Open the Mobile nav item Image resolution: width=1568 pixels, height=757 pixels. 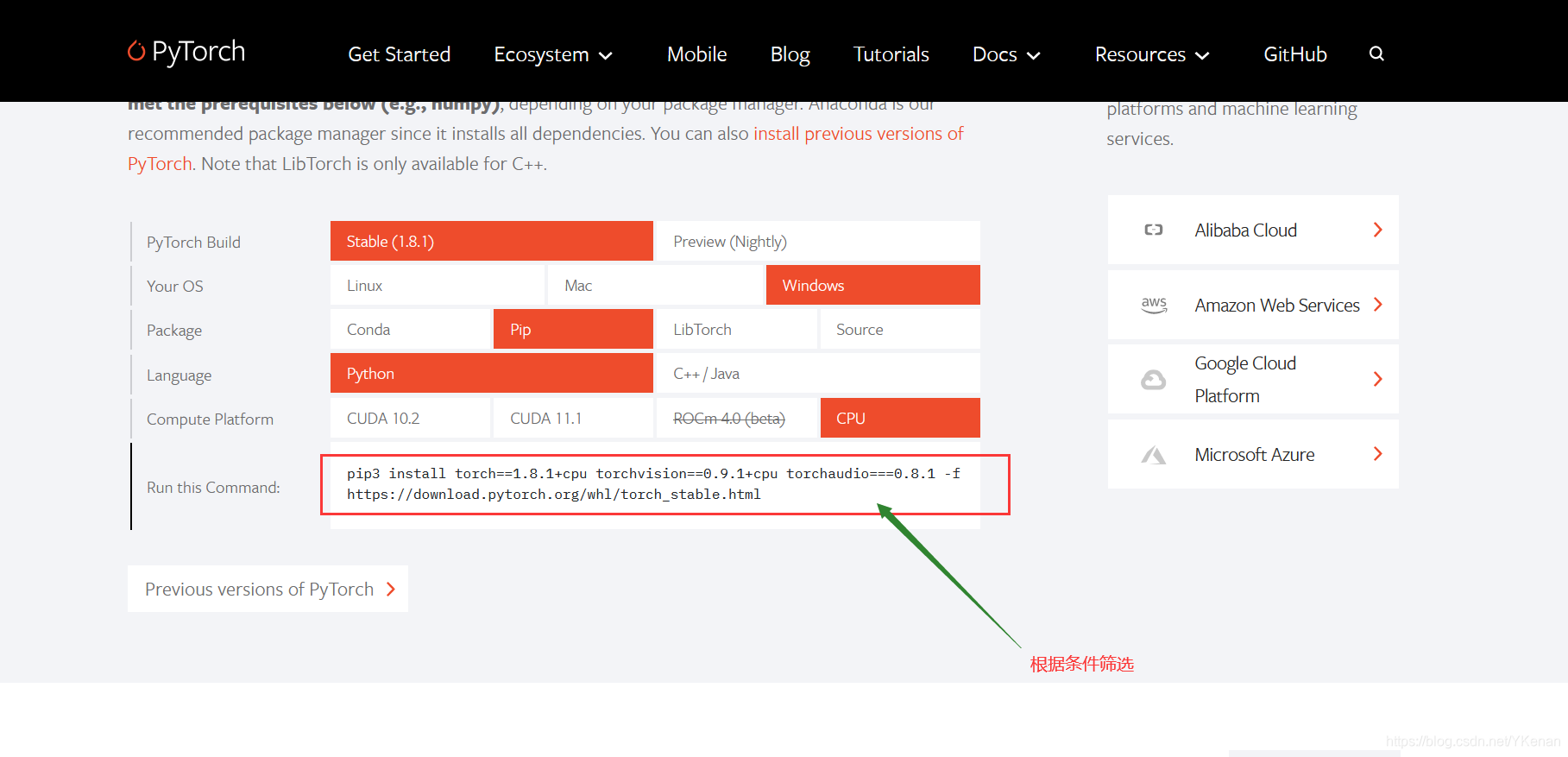coord(696,54)
